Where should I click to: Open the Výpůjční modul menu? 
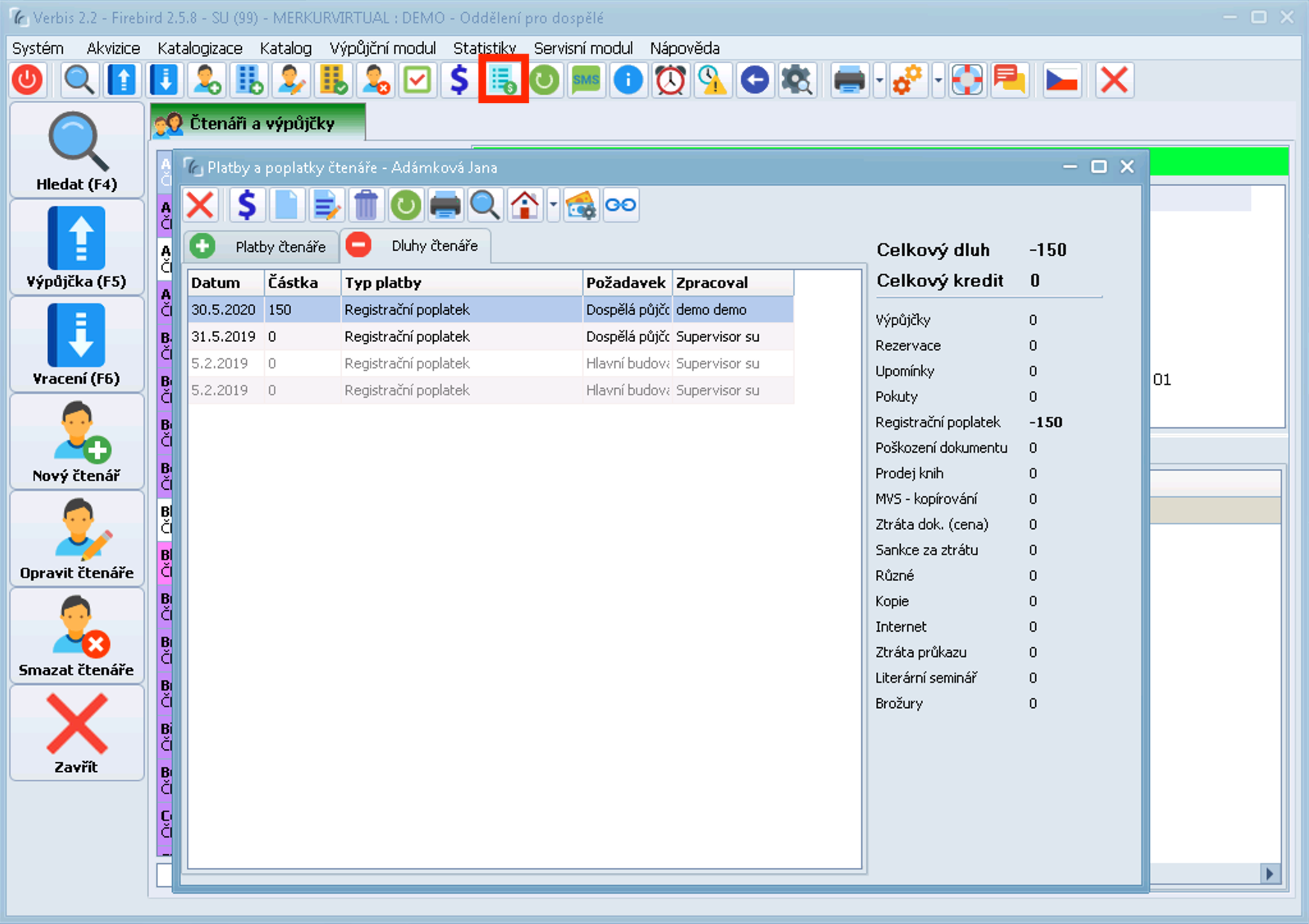click(383, 49)
